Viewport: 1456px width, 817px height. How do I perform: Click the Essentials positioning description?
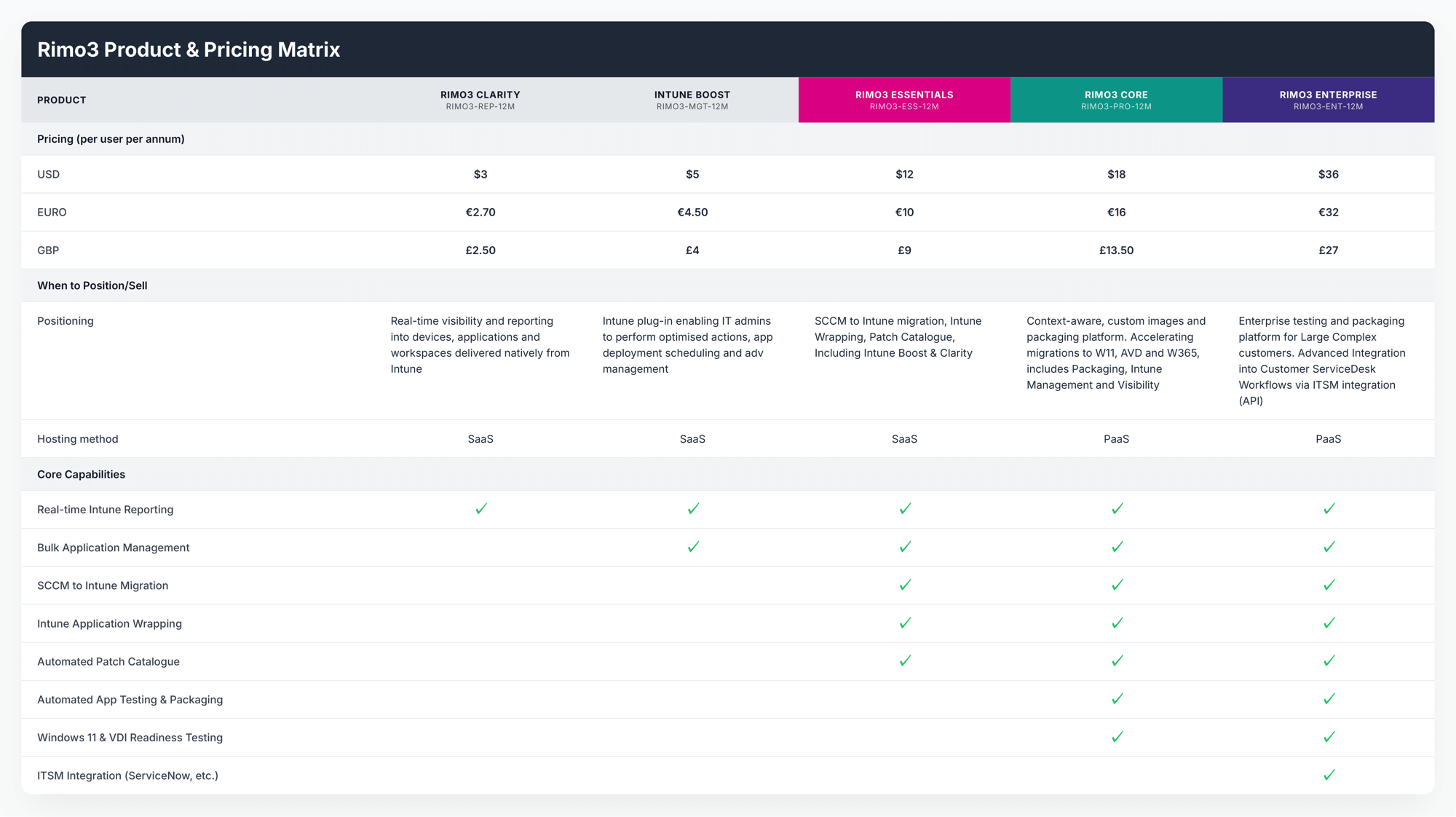coord(898,337)
